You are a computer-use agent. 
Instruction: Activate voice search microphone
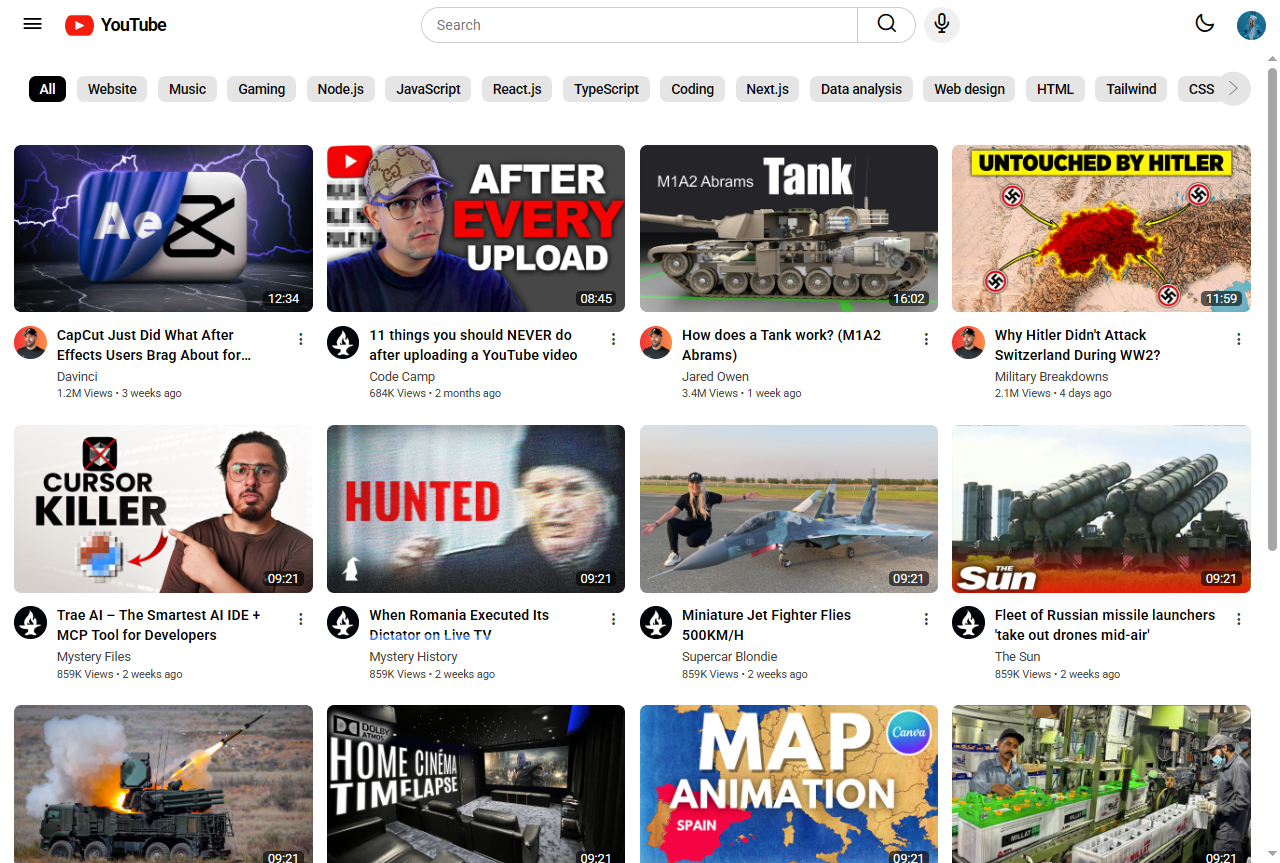tap(941, 25)
